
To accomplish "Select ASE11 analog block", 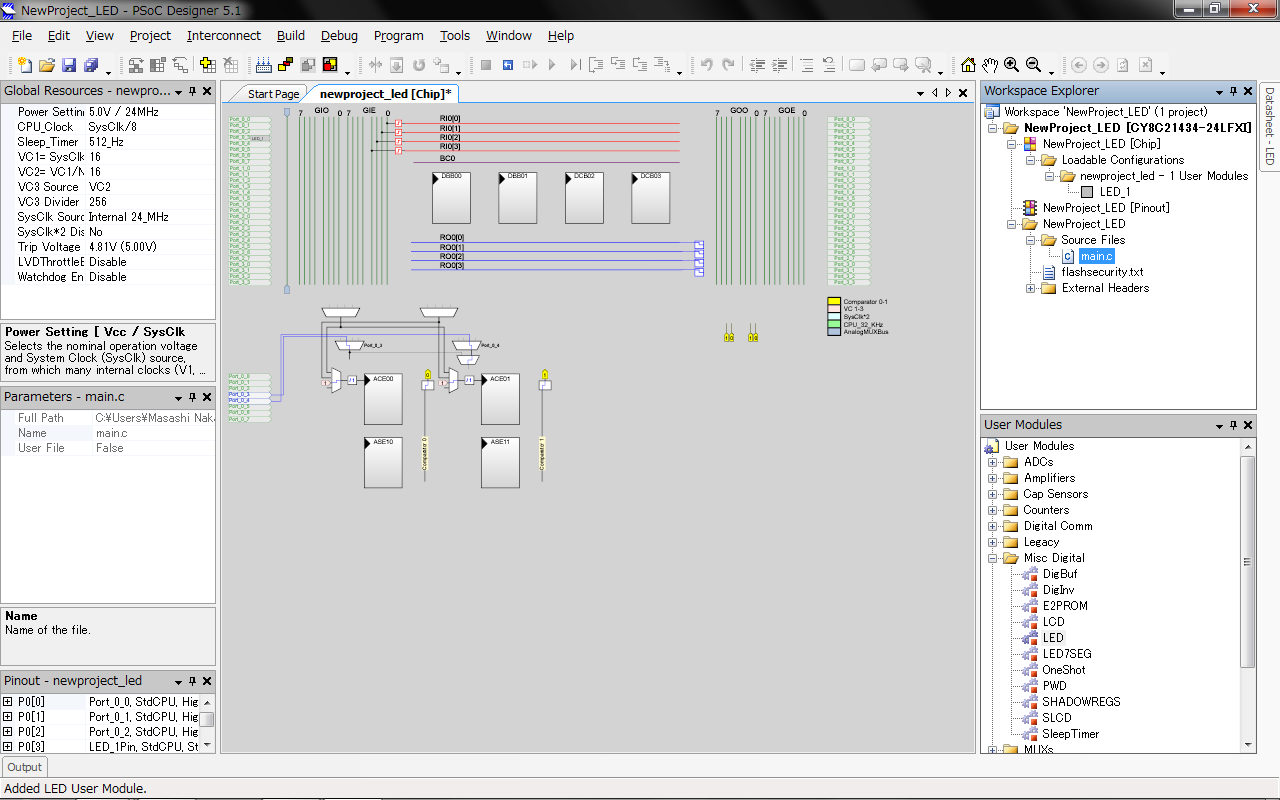I will (x=500, y=462).
